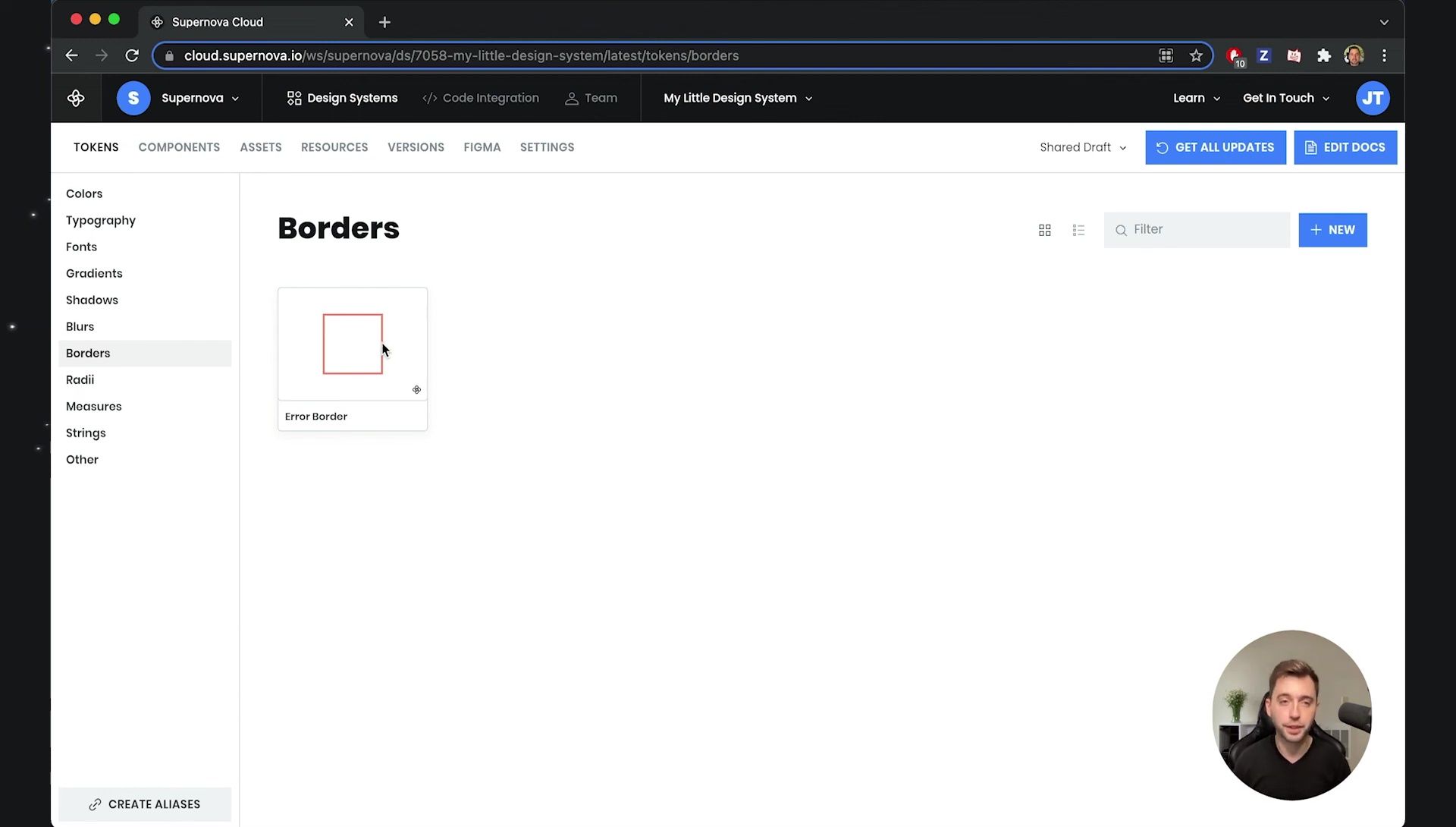
Task: Click the Filter search field
Action: point(1197,230)
